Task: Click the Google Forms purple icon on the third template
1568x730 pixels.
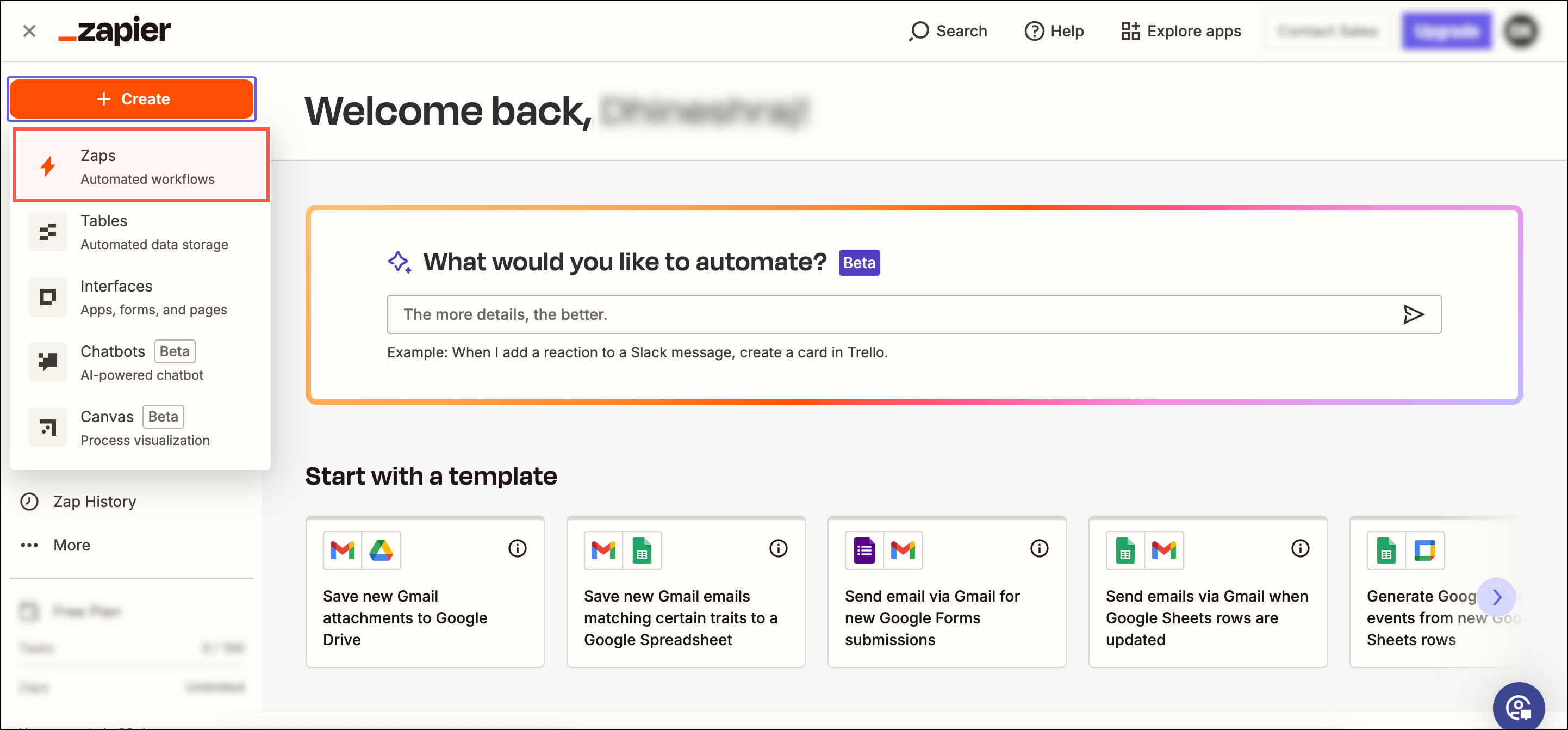Action: tap(864, 550)
